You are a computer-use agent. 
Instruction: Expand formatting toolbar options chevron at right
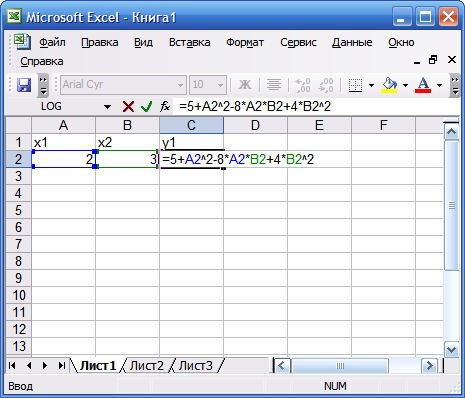tap(455, 85)
